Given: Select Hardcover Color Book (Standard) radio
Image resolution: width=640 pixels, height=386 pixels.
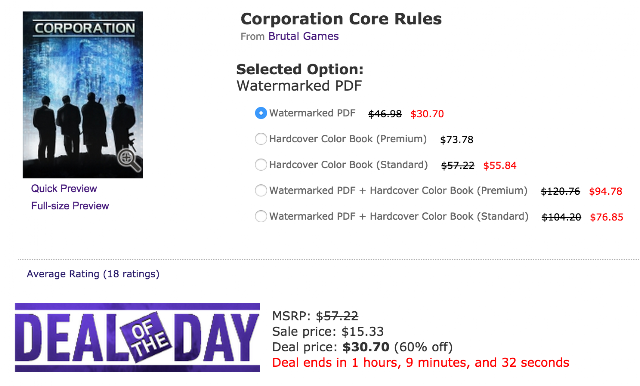Looking at the screenshot, I should click(261, 165).
